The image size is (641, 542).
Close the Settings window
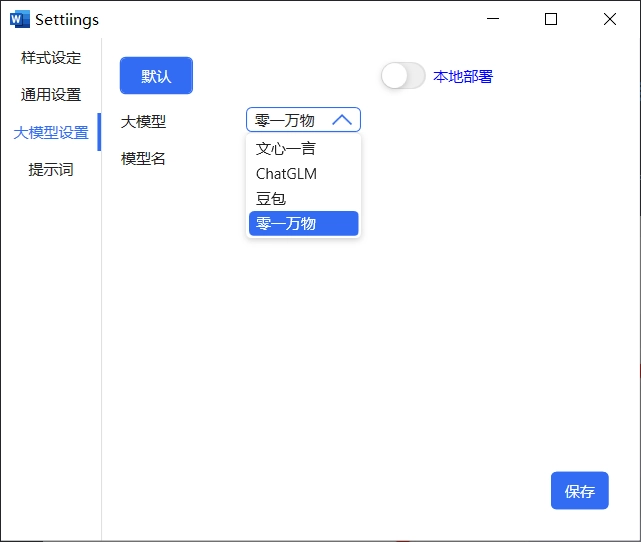(610, 19)
